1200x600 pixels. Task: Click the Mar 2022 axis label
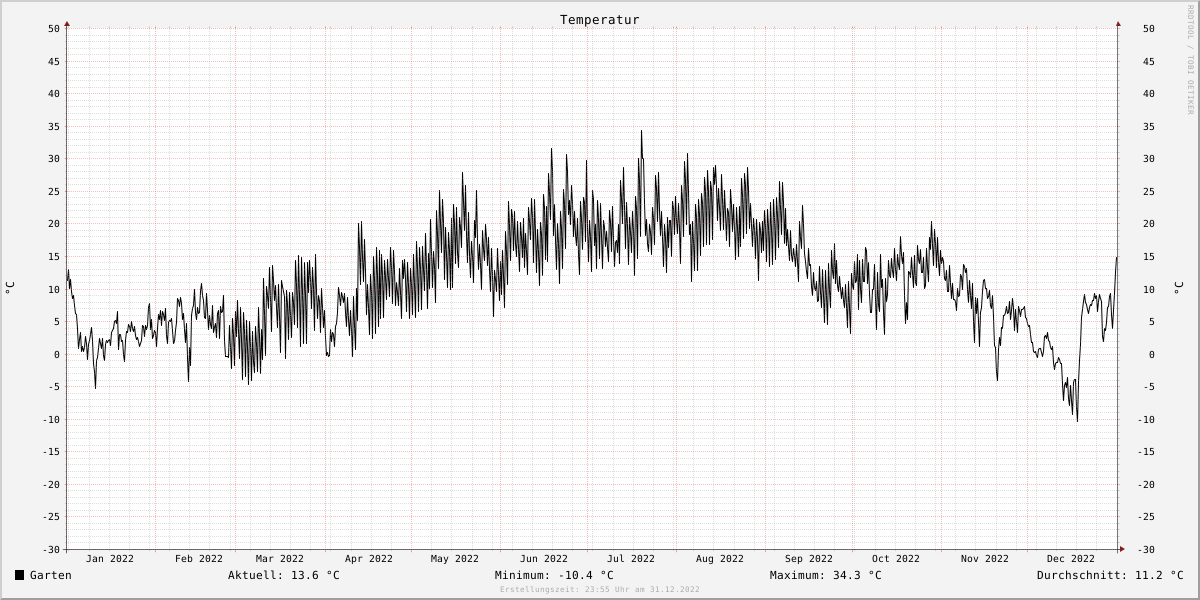(280, 559)
